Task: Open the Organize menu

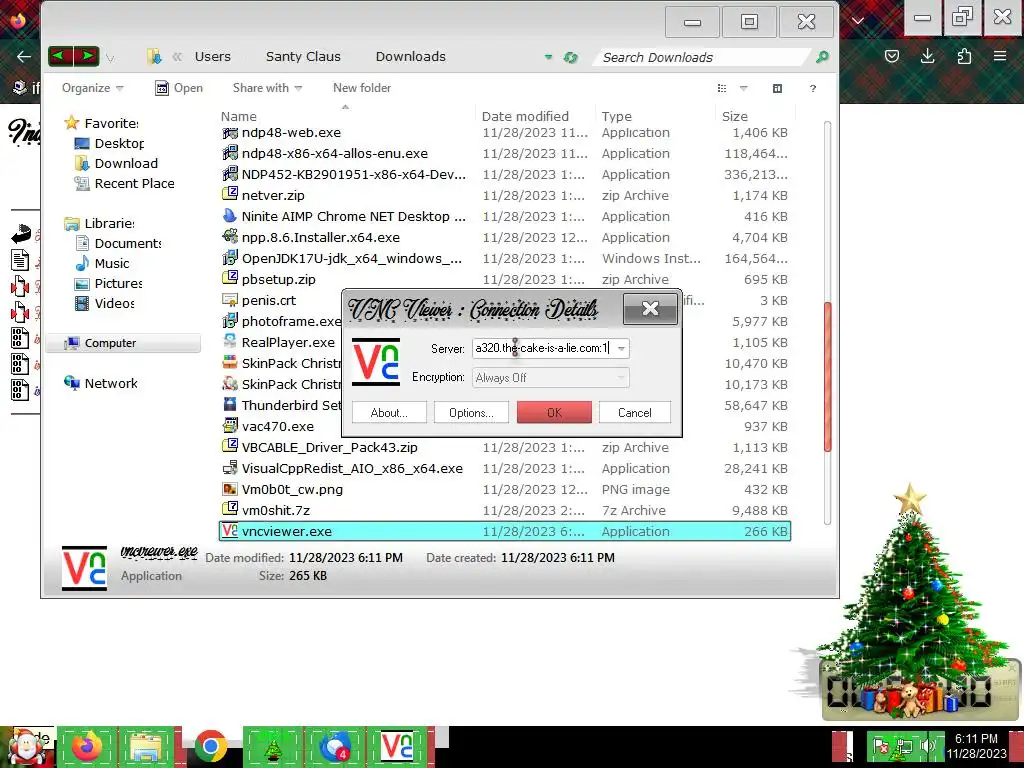Action: click(x=92, y=88)
